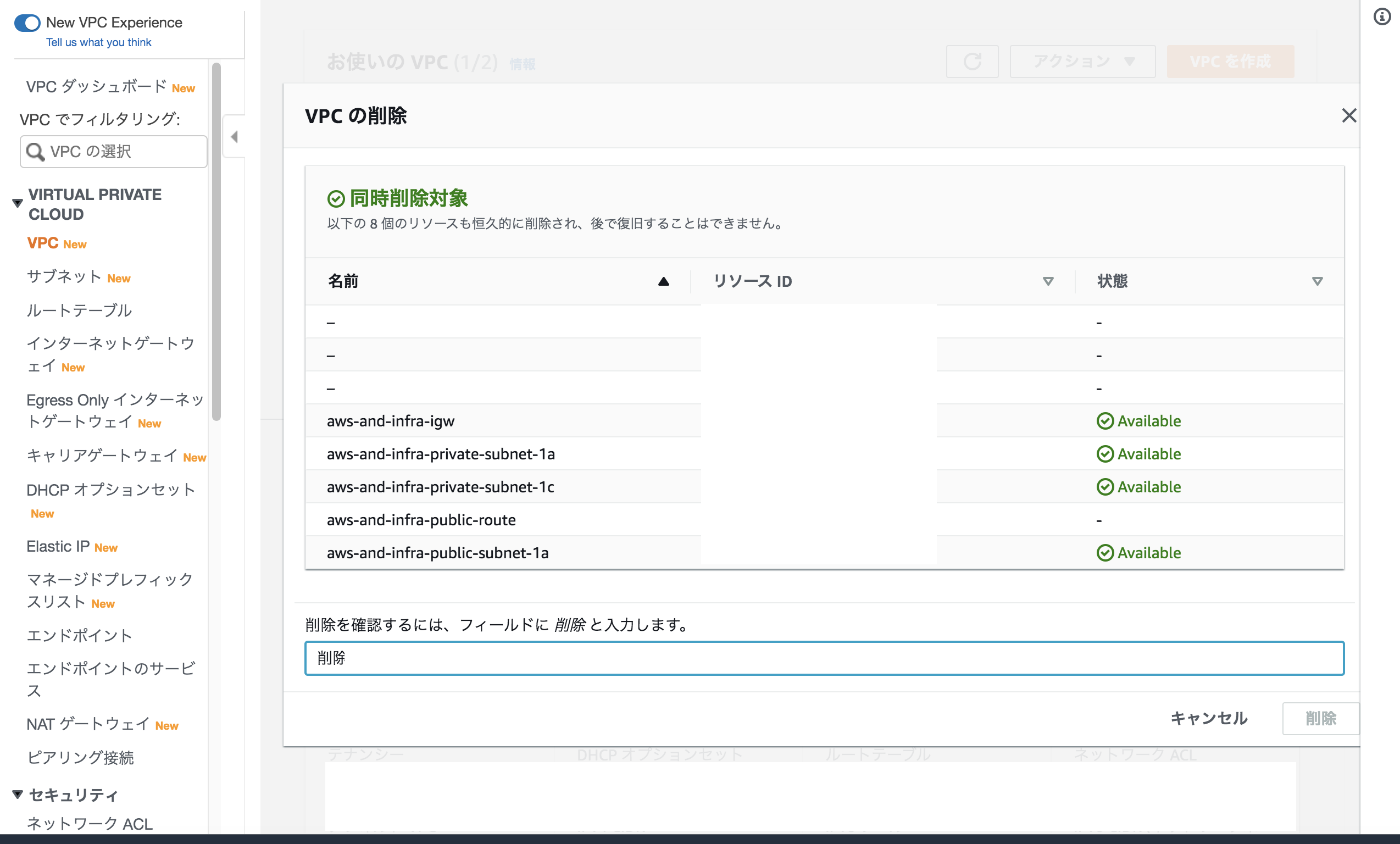Open the 状態 column filter triangle
Screen dimensions: 1400x844
(x=1317, y=281)
